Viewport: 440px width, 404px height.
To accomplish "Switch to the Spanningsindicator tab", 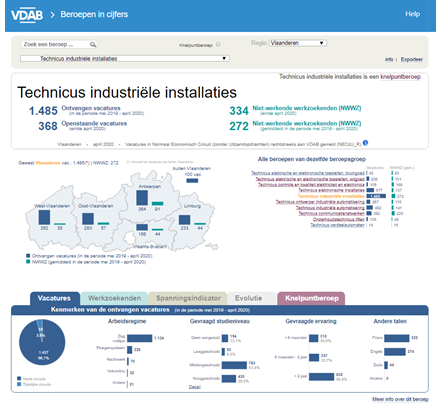I will 188,298.
